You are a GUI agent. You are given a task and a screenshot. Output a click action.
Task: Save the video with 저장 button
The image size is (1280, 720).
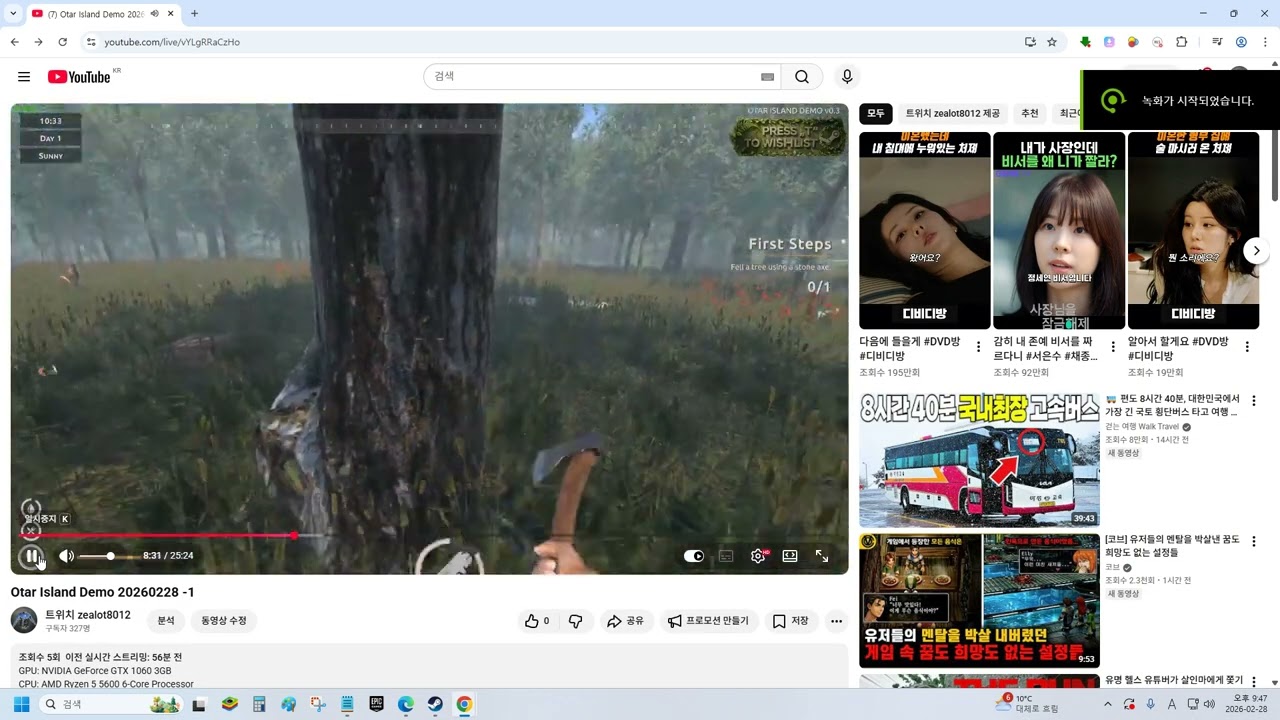pyautogui.click(x=791, y=621)
